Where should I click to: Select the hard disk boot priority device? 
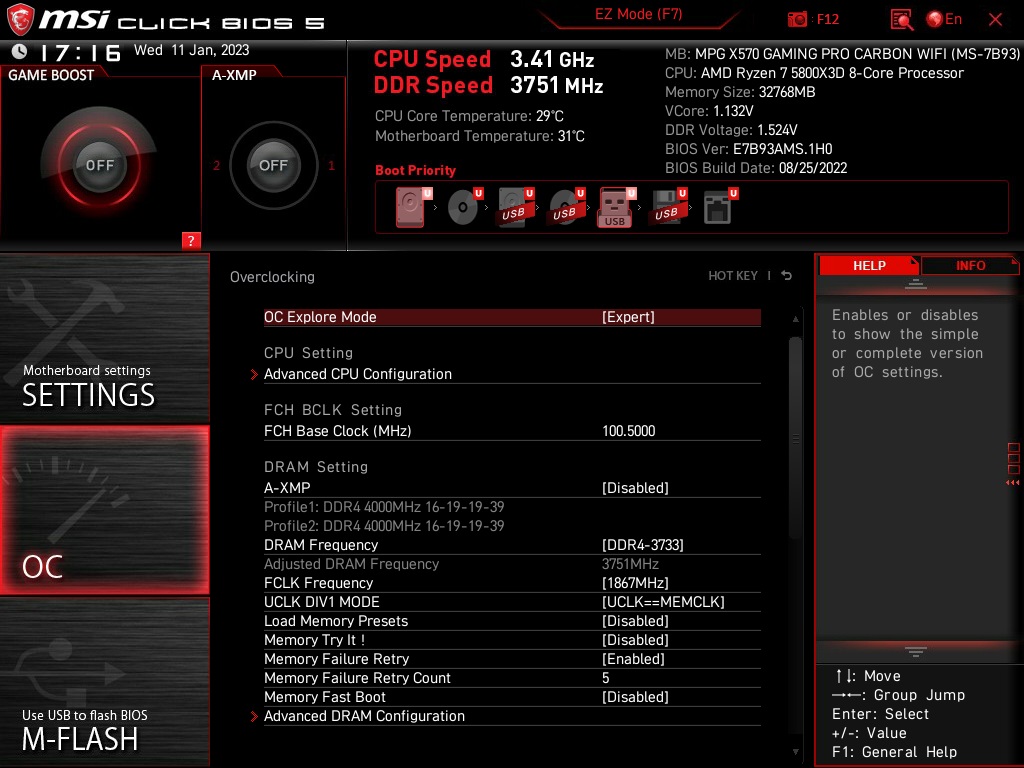[x=411, y=208]
